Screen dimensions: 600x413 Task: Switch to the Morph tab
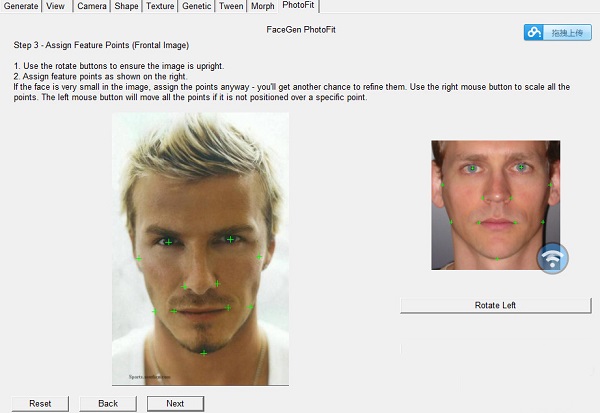[262, 6]
